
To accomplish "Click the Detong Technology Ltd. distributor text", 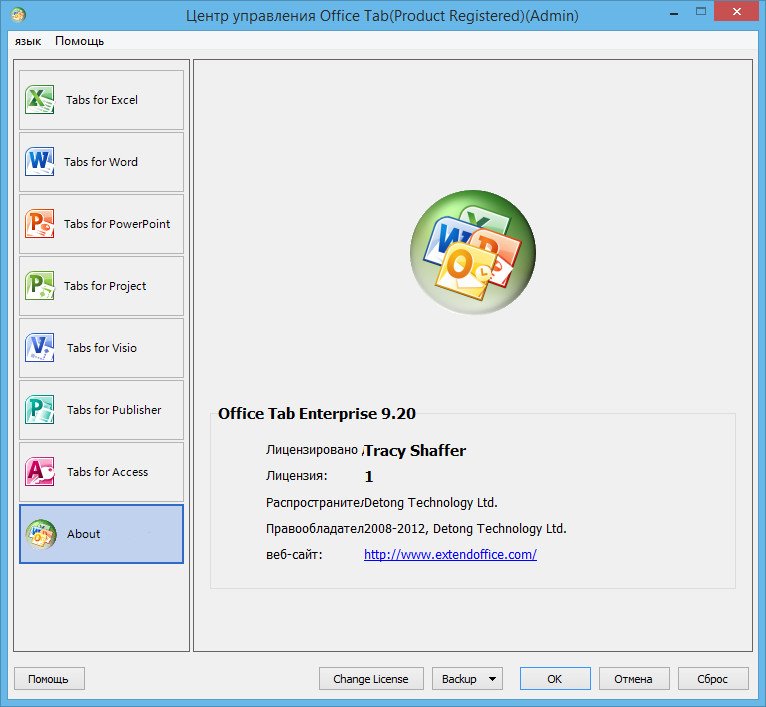I will (430, 503).
